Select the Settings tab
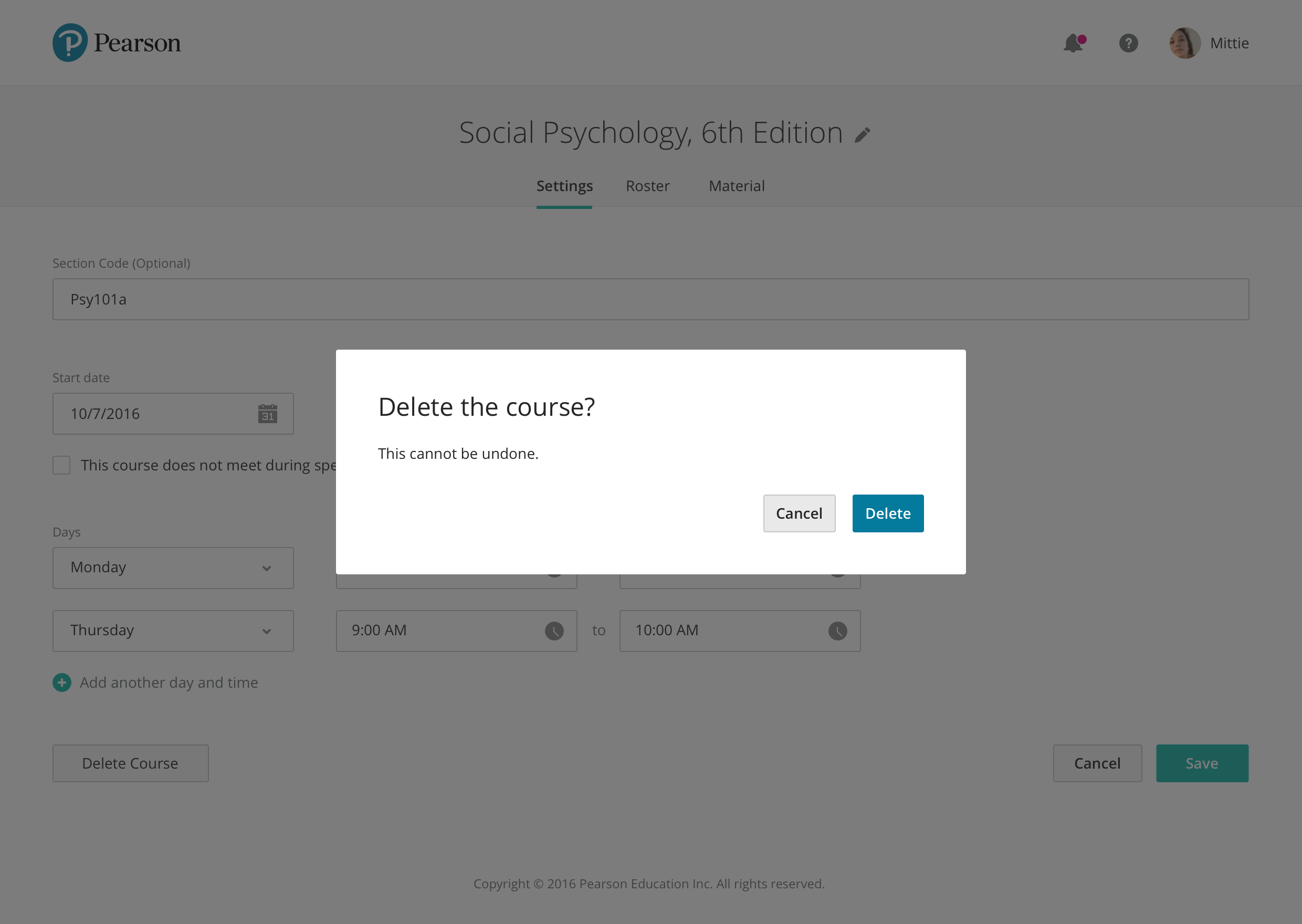The height and width of the screenshot is (924, 1302). tap(564, 186)
